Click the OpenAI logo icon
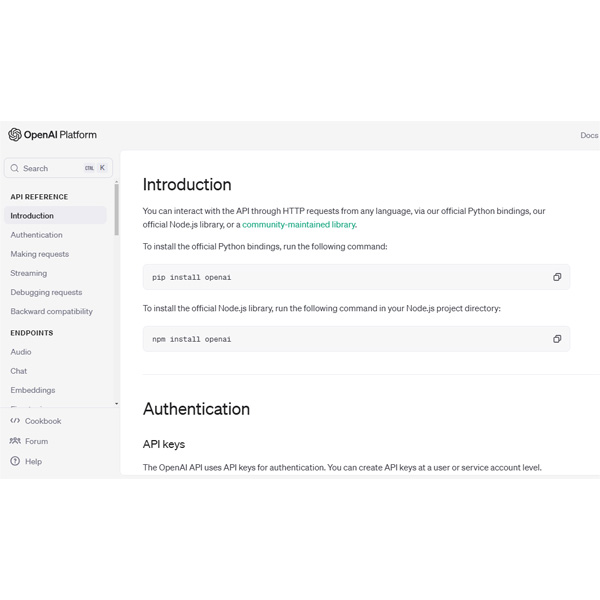Image resolution: width=600 pixels, height=600 pixels. [x=15, y=135]
